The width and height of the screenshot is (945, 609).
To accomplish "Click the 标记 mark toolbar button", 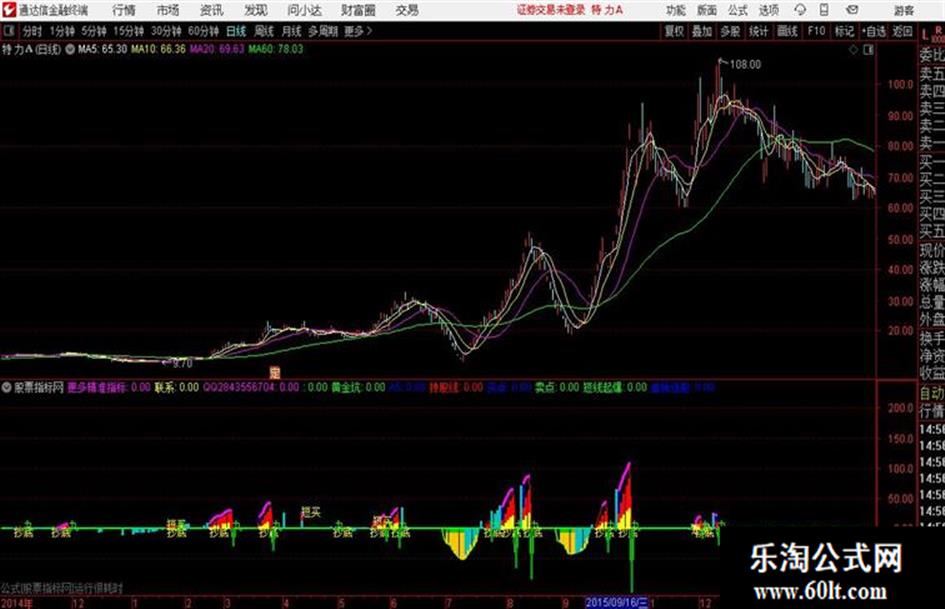I will click(x=844, y=31).
